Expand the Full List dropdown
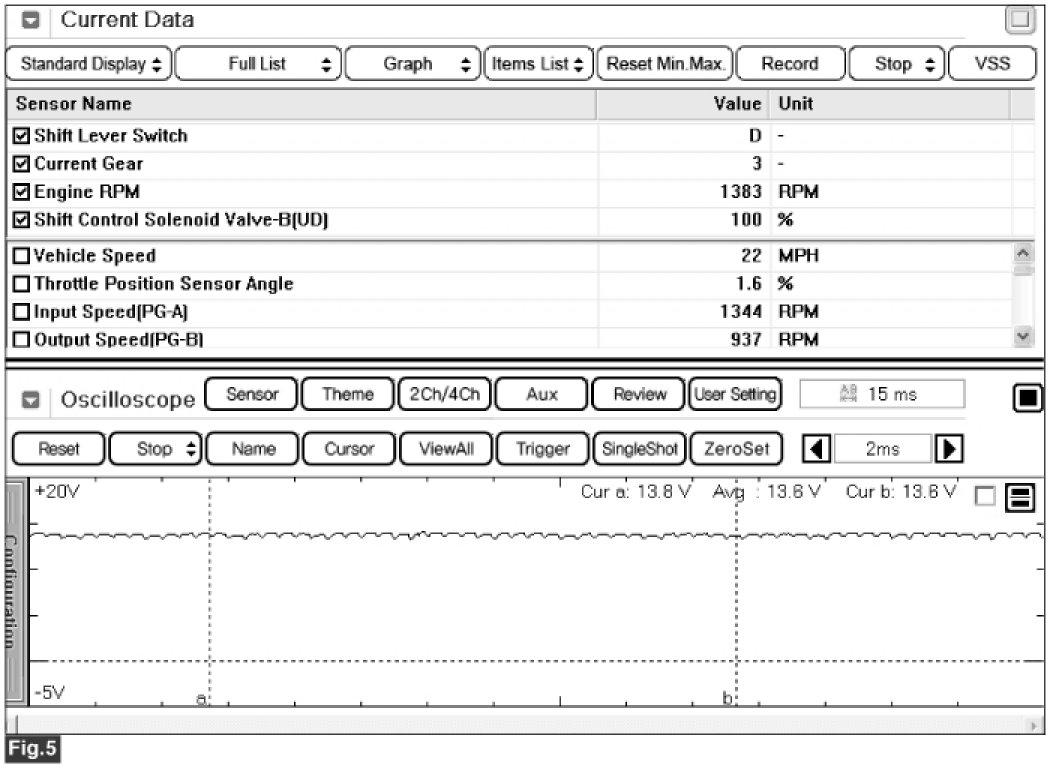 click(x=258, y=64)
